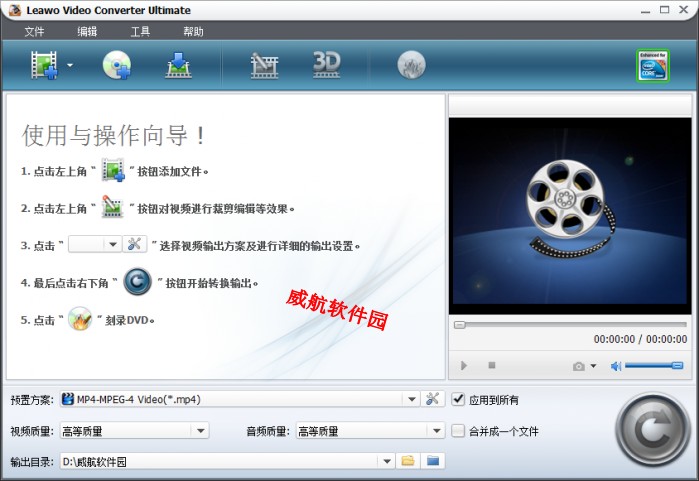Click the Leawo app icon in title bar
This screenshot has height=481, width=699.
pyautogui.click(x=15, y=10)
